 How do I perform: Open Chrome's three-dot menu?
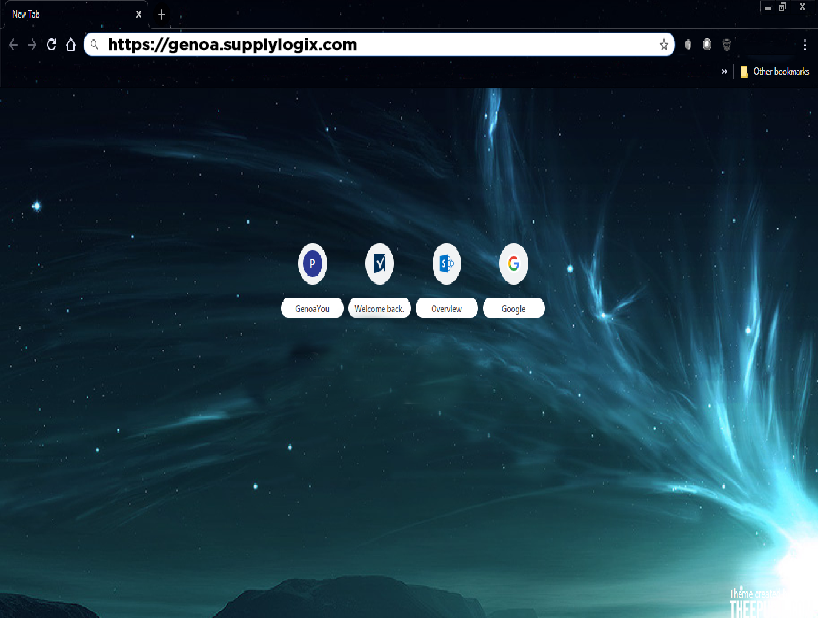pos(805,45)
